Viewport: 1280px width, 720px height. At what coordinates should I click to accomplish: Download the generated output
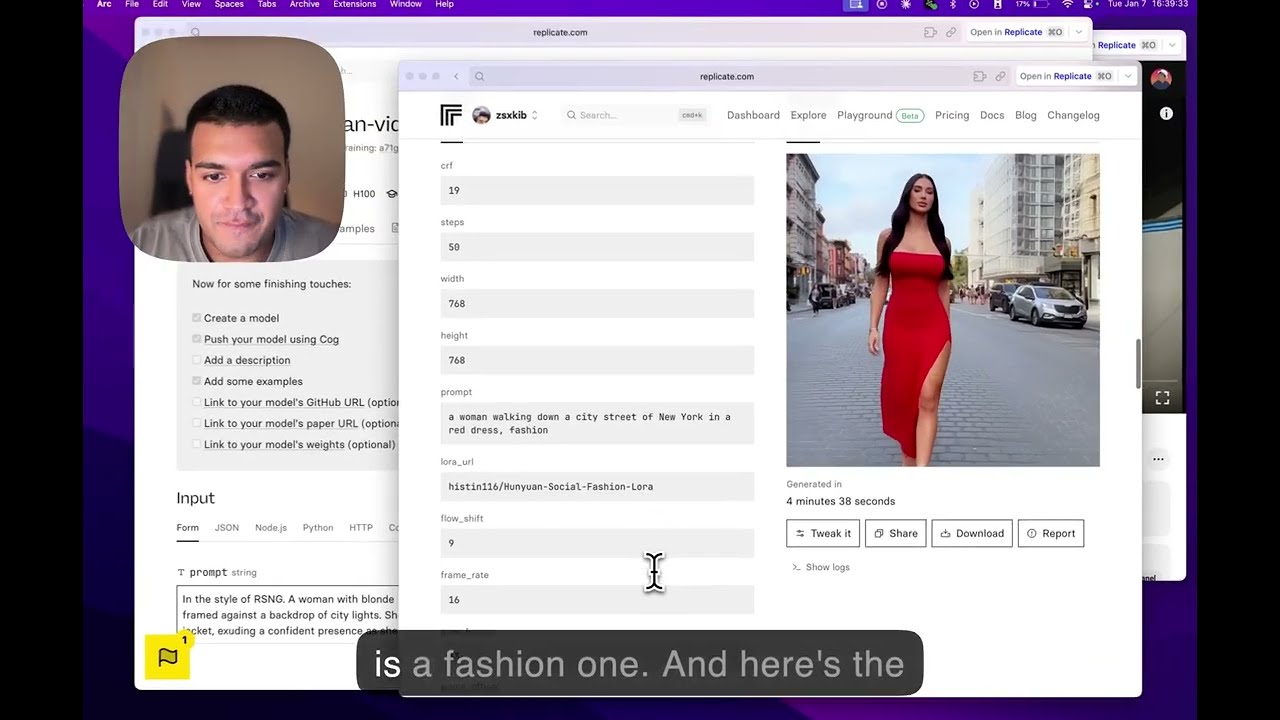(972, 533)
